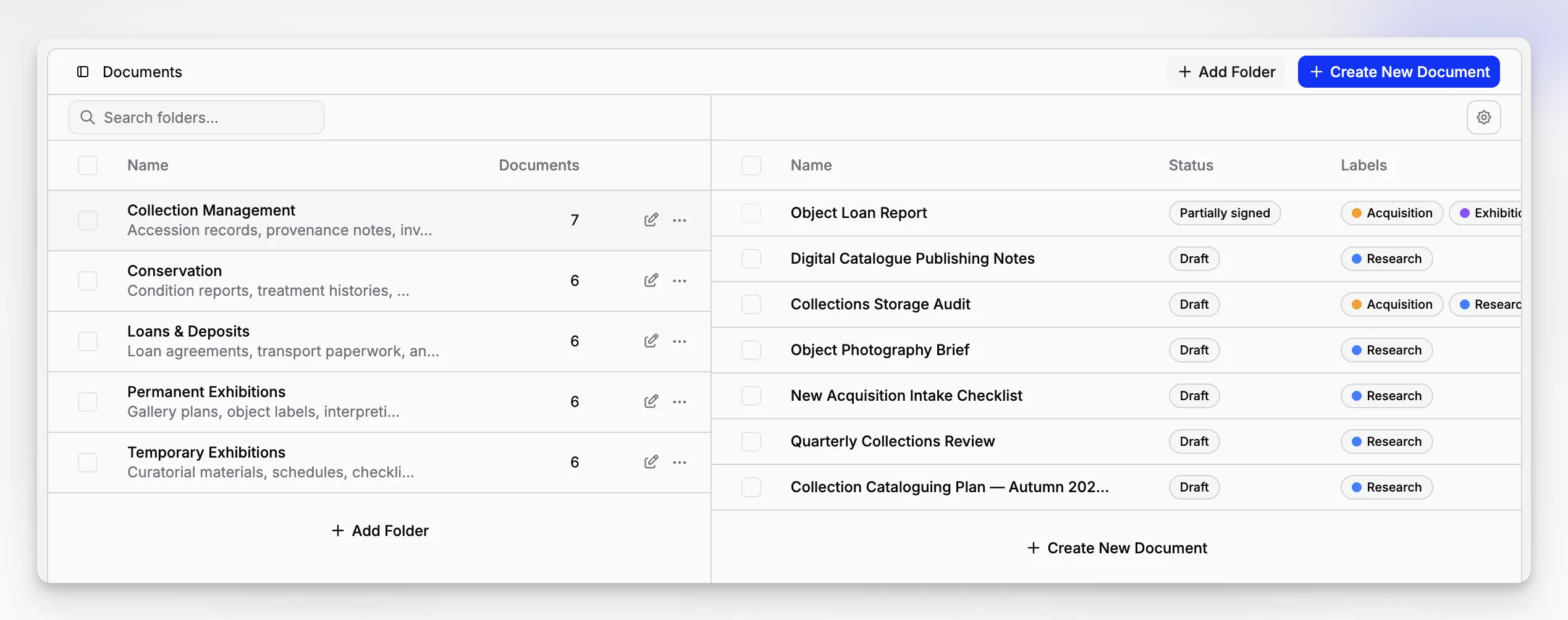
Task: Check the Permanent Exhibitions folder checkbox
Action: (x=88, y=402)
